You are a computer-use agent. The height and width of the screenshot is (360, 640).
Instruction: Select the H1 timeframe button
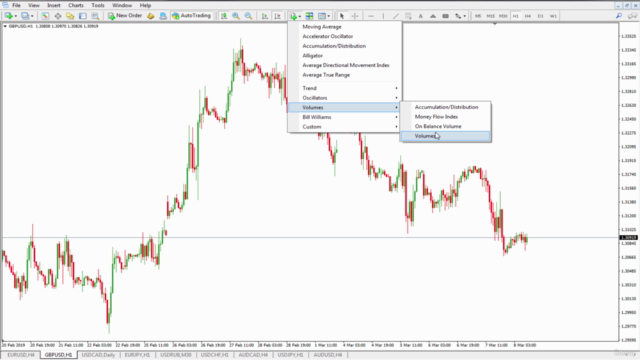516,16
